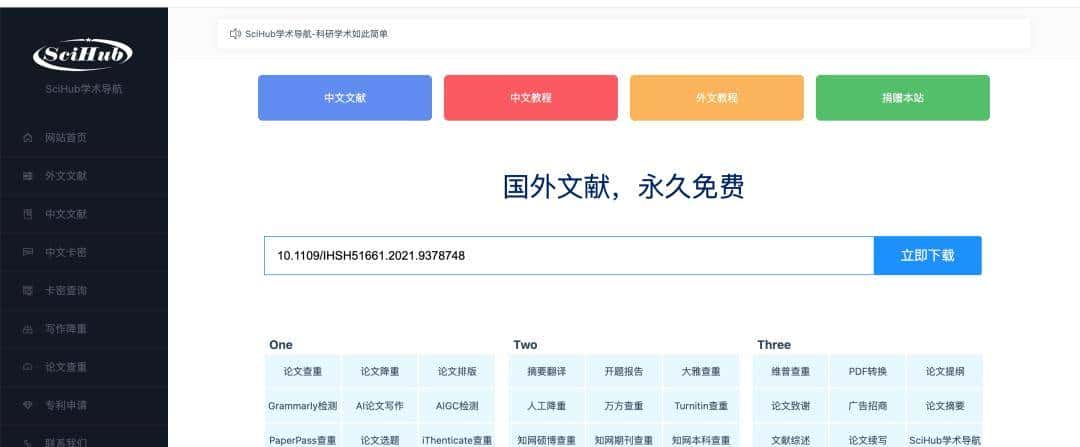Open 知网本科查重 tile
1080x447 pixels.
(701, 435)
